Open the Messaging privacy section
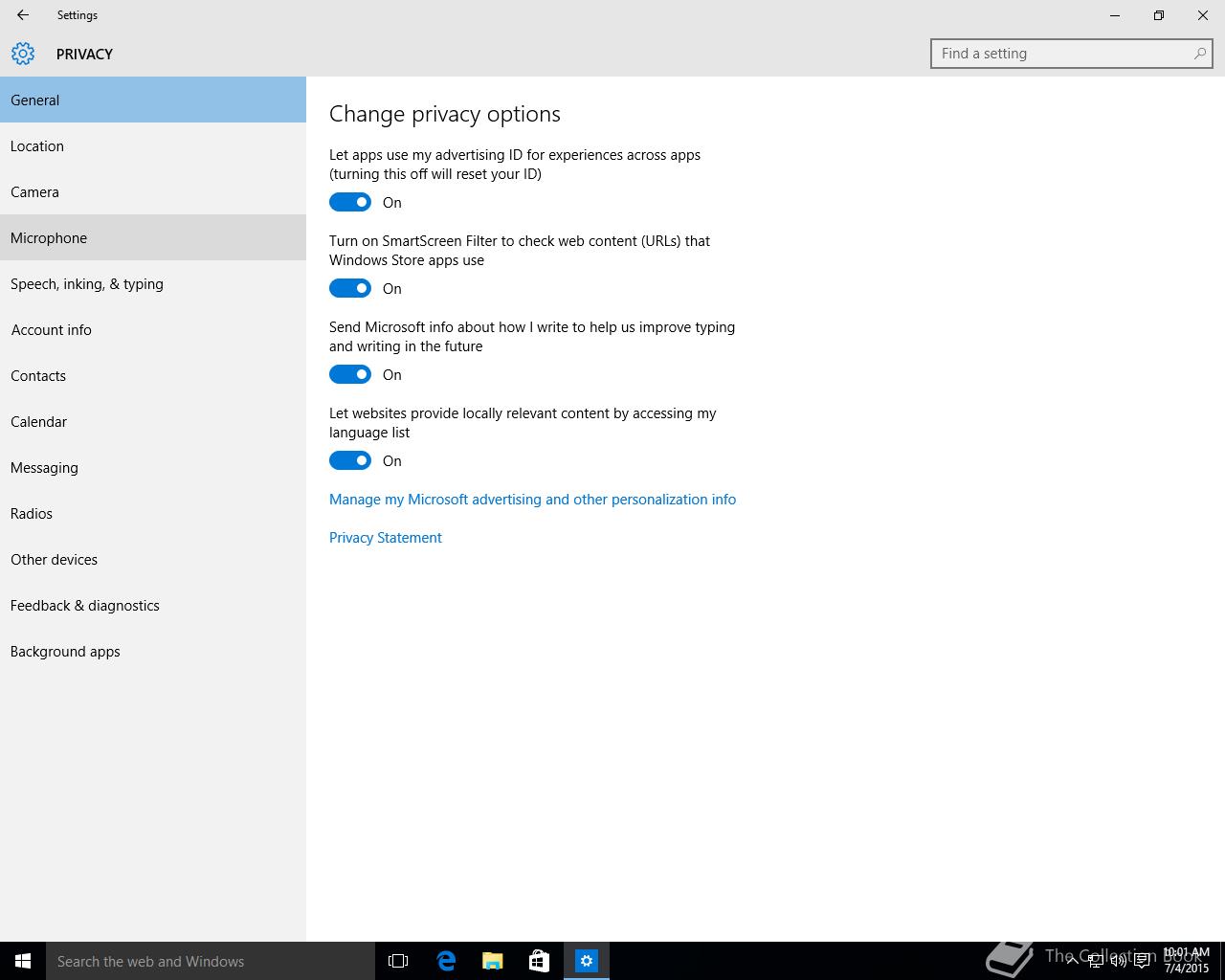 coord(153,467)
